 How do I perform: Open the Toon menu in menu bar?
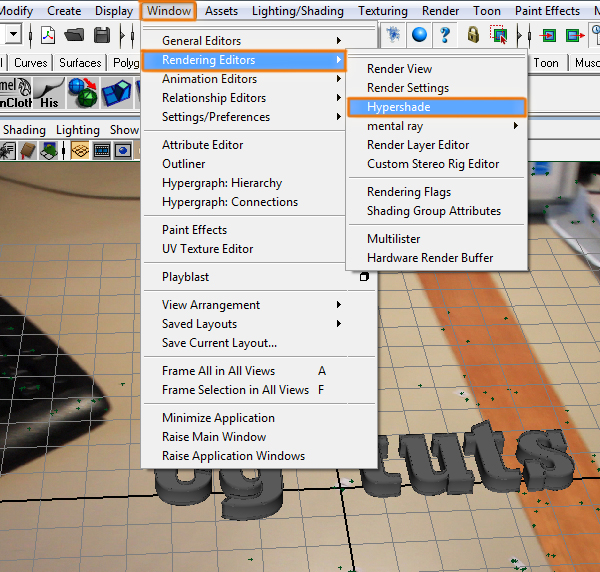(487, 11)
